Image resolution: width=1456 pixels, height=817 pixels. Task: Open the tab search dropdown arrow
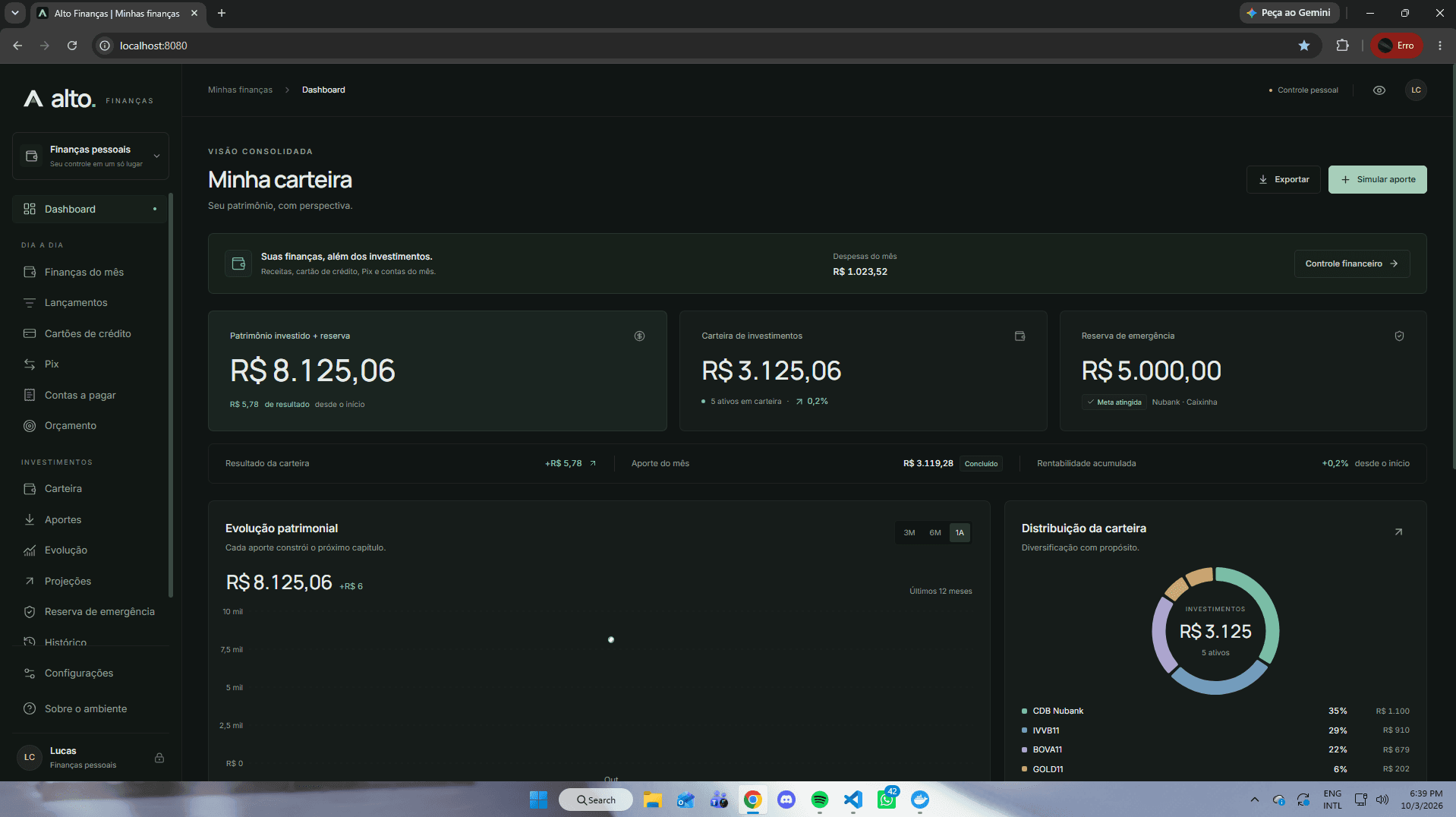(14, 13)
